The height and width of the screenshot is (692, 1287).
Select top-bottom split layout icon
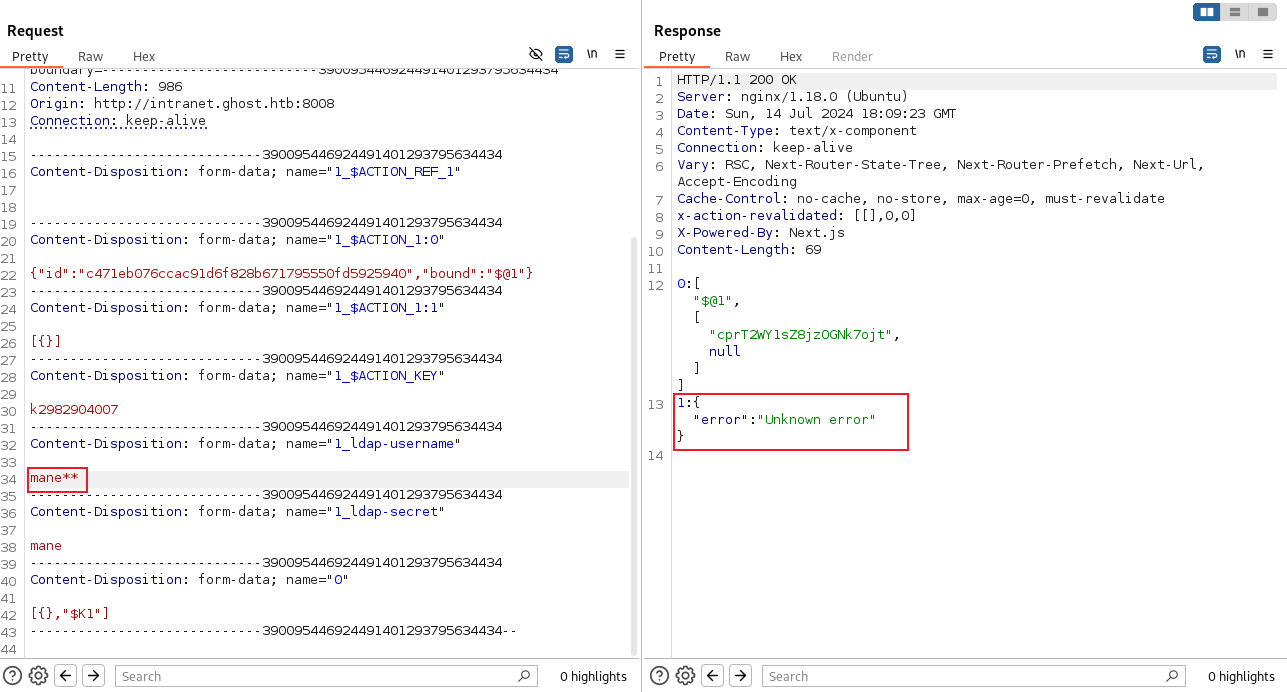(x=1235, y=12)
